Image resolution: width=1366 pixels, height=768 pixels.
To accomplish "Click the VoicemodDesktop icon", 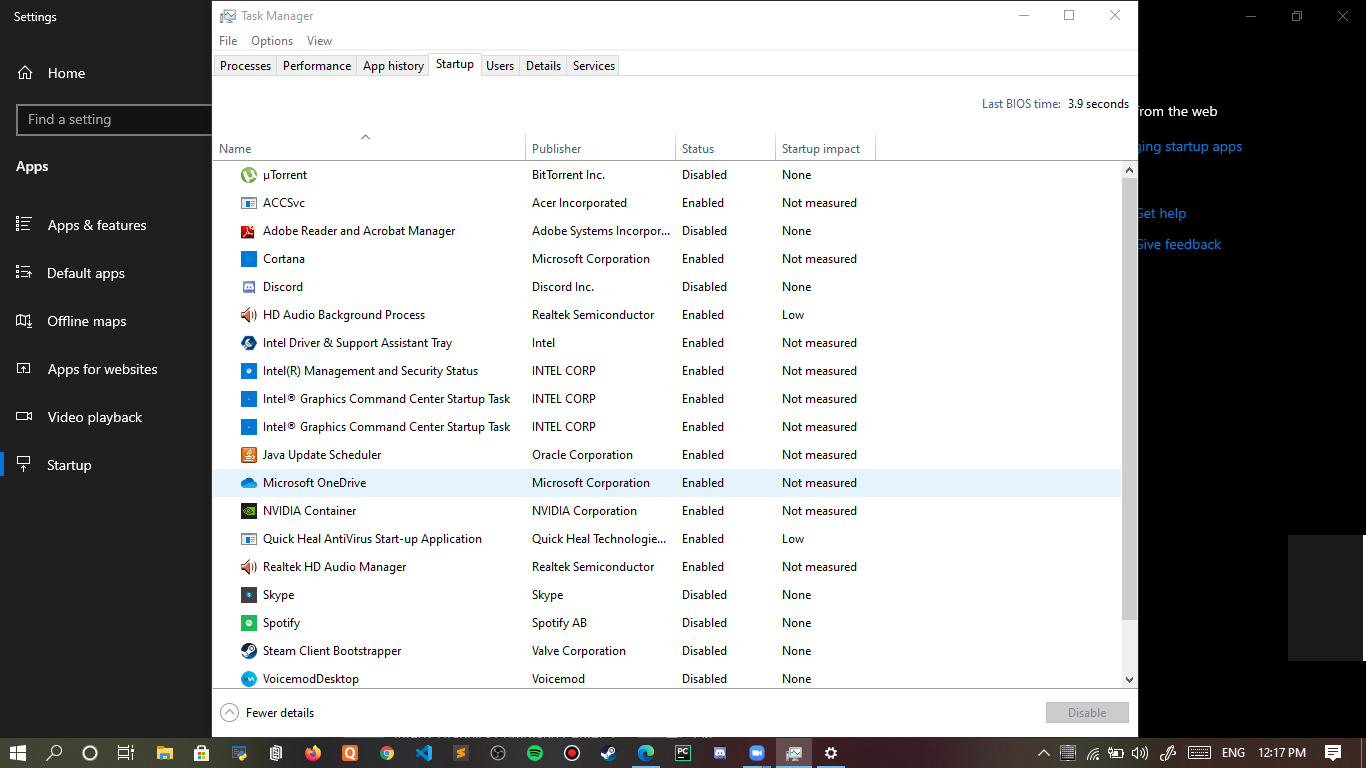I will point(249,679).
